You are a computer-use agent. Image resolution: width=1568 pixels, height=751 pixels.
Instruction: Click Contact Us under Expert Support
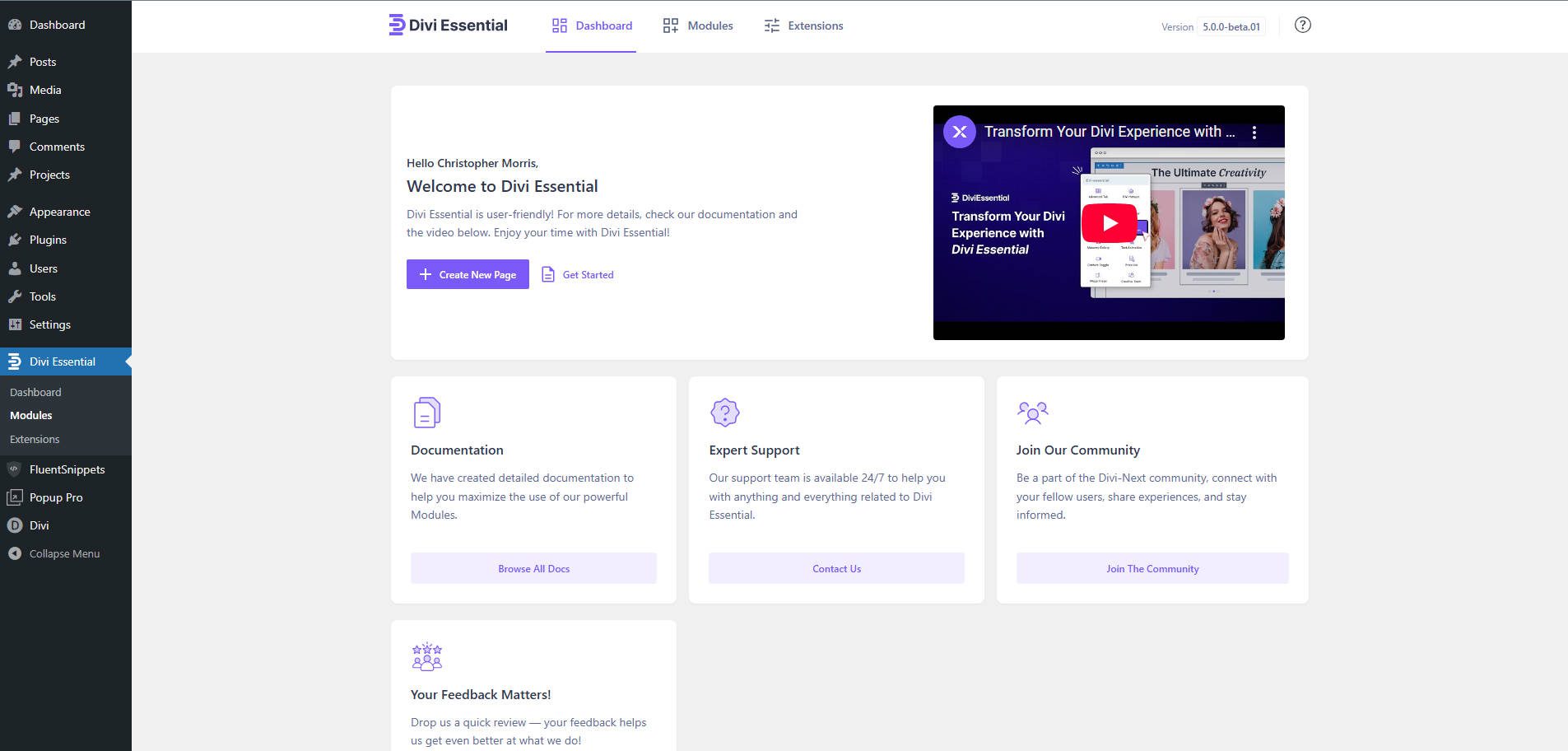[x=835, y=568]
